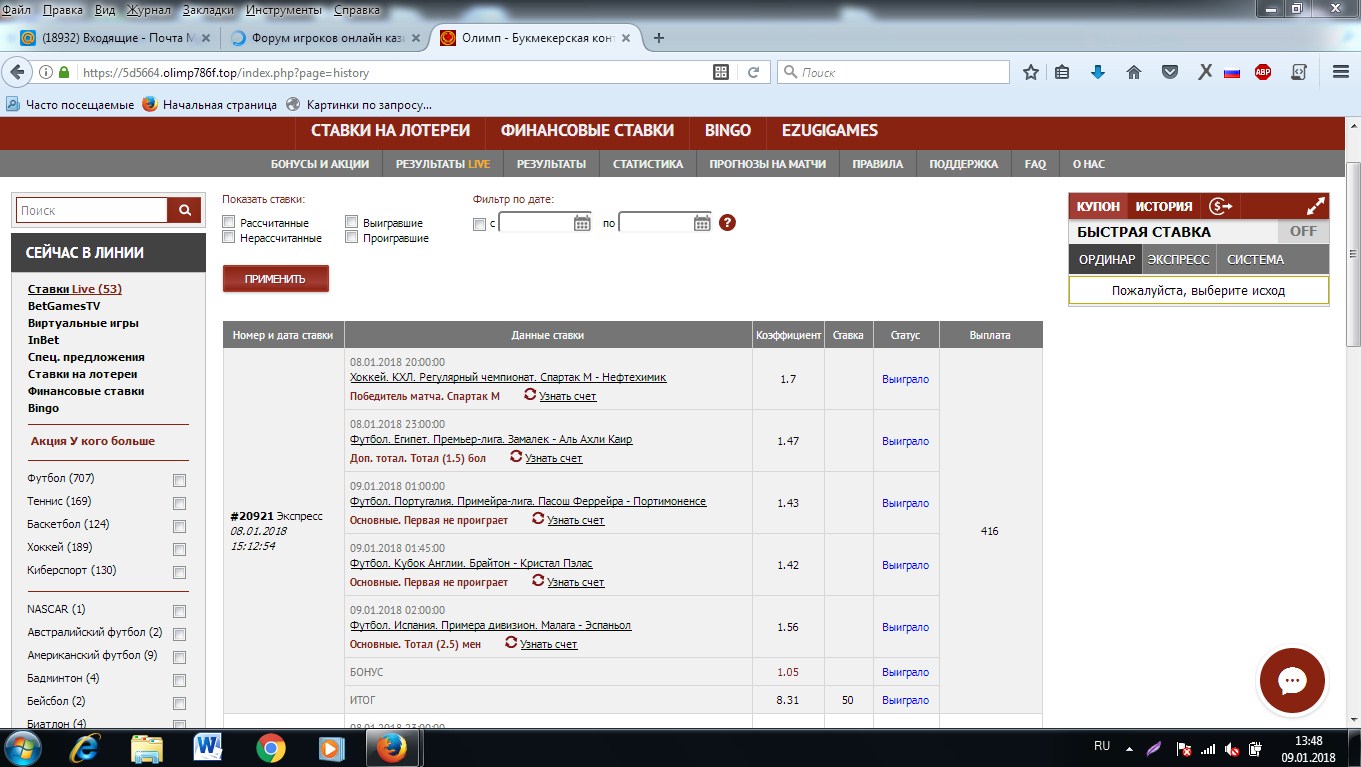Refresh score icon for Спартак М - Нефтехимик

(530, 395)
